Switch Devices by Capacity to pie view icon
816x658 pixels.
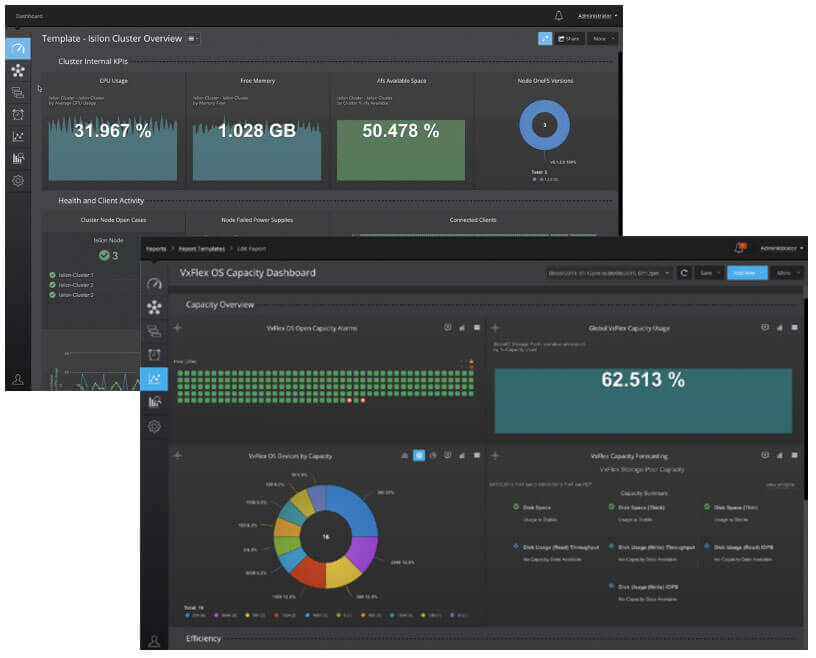tap(433, 455)
